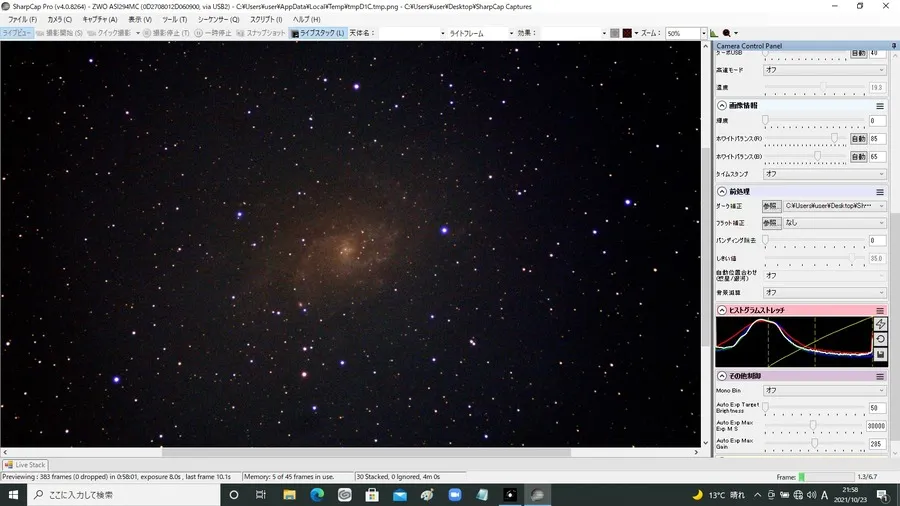Click the スナップショット snapshot button
The image size is (900, 506).
pyautogui.click(x=263, y=33)
